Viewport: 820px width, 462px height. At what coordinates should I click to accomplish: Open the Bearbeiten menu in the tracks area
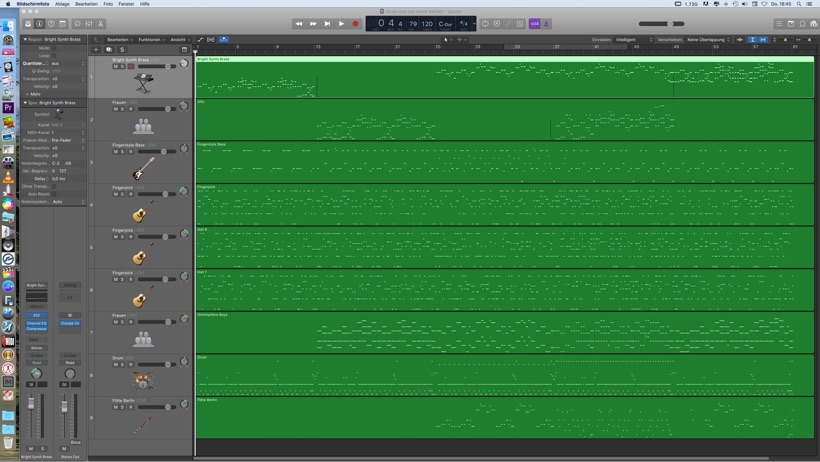(x=119, y=39)
